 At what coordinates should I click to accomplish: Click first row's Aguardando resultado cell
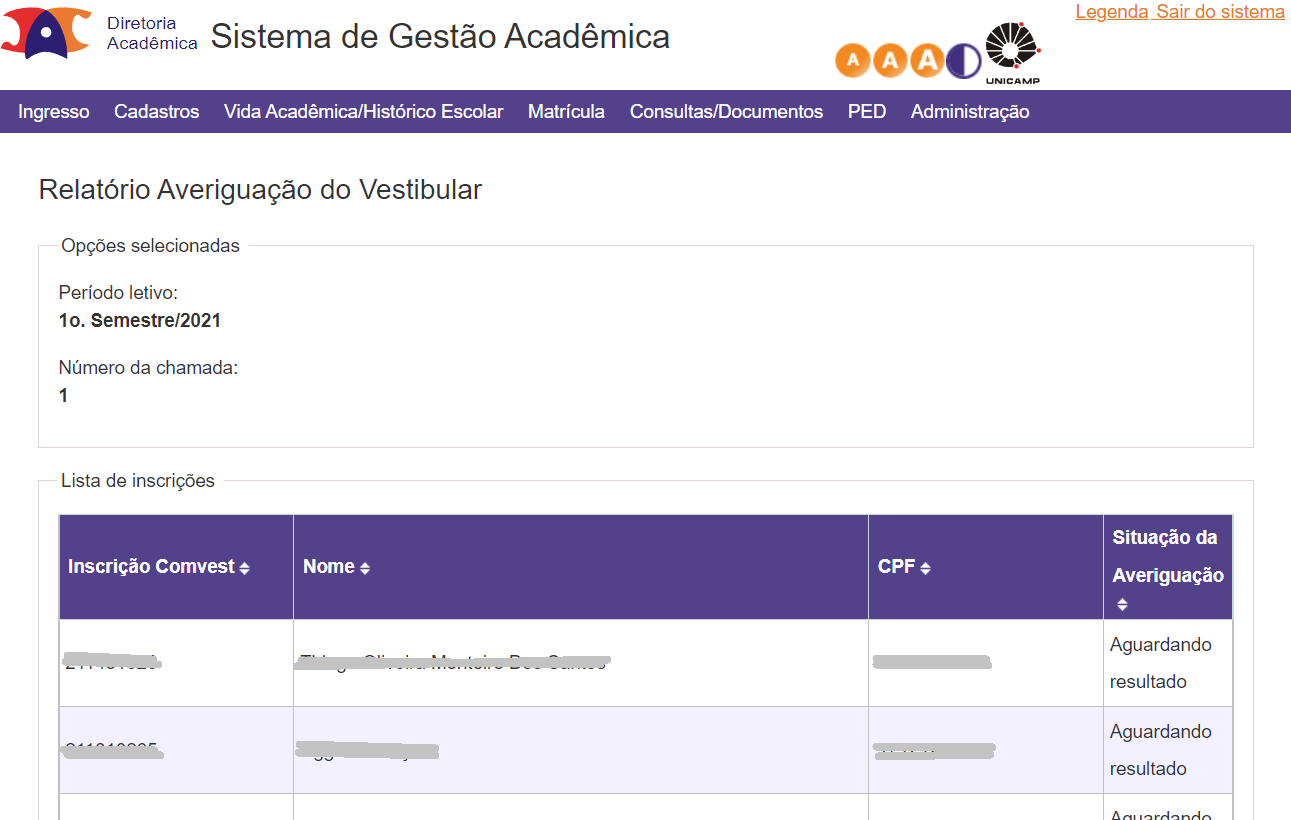pyautogui.click(x=1168, y=663)
